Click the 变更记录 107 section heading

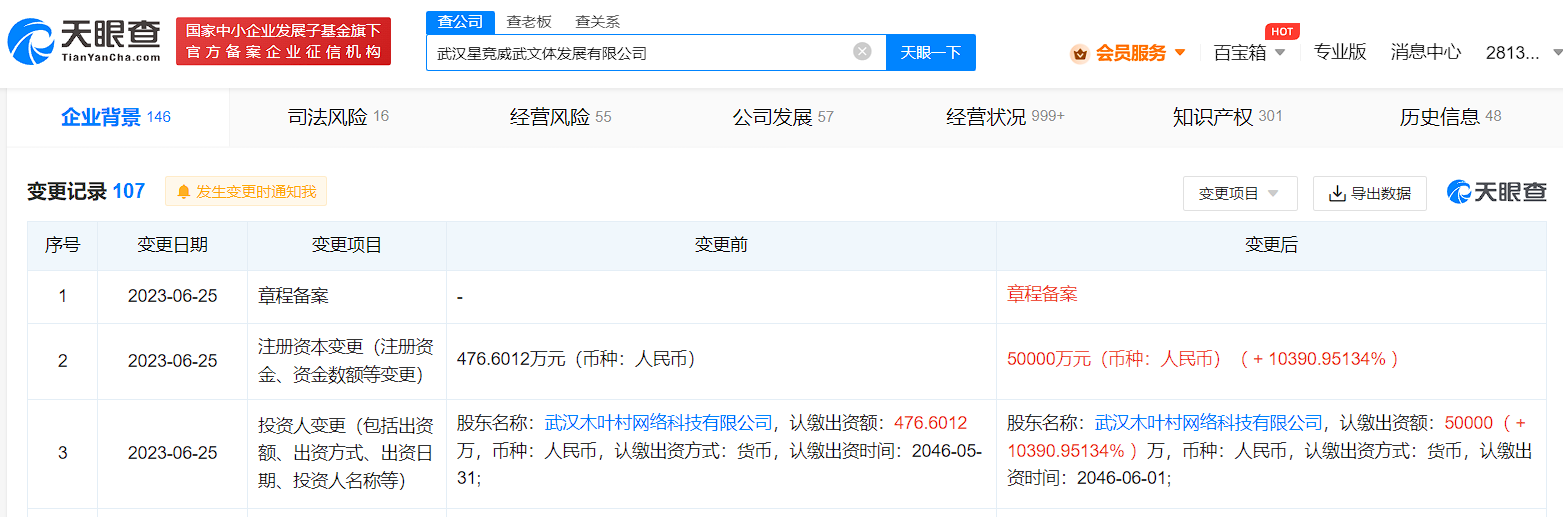(86, 191)
